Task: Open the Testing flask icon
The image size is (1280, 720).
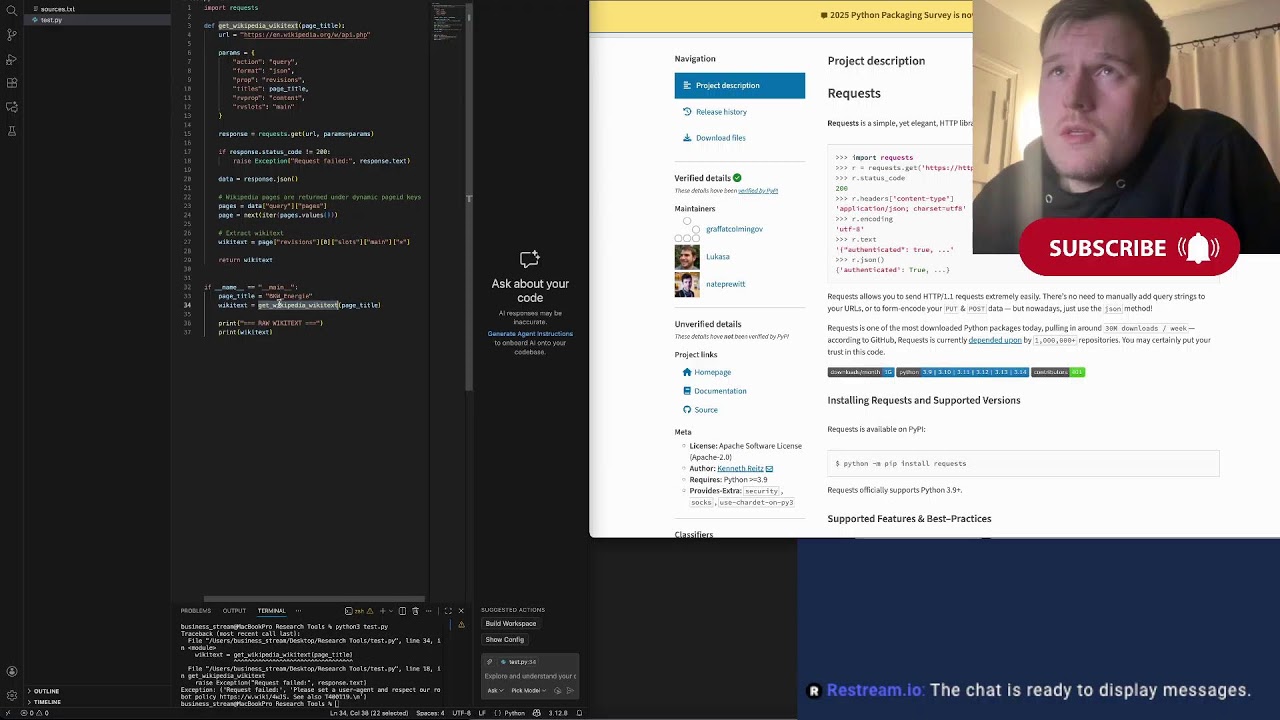Action: [12, 131]
